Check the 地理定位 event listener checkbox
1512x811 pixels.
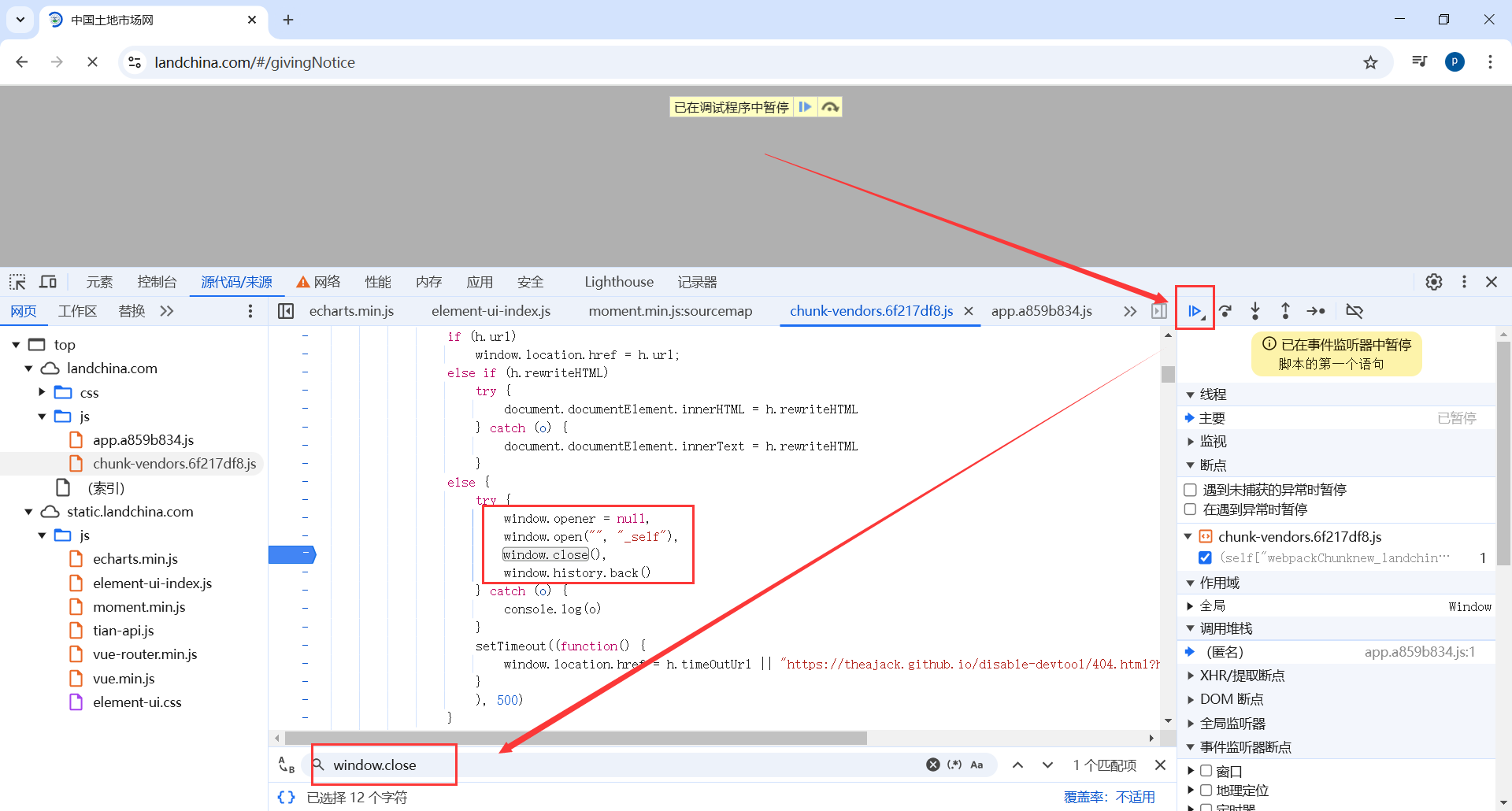point(1206,791)
